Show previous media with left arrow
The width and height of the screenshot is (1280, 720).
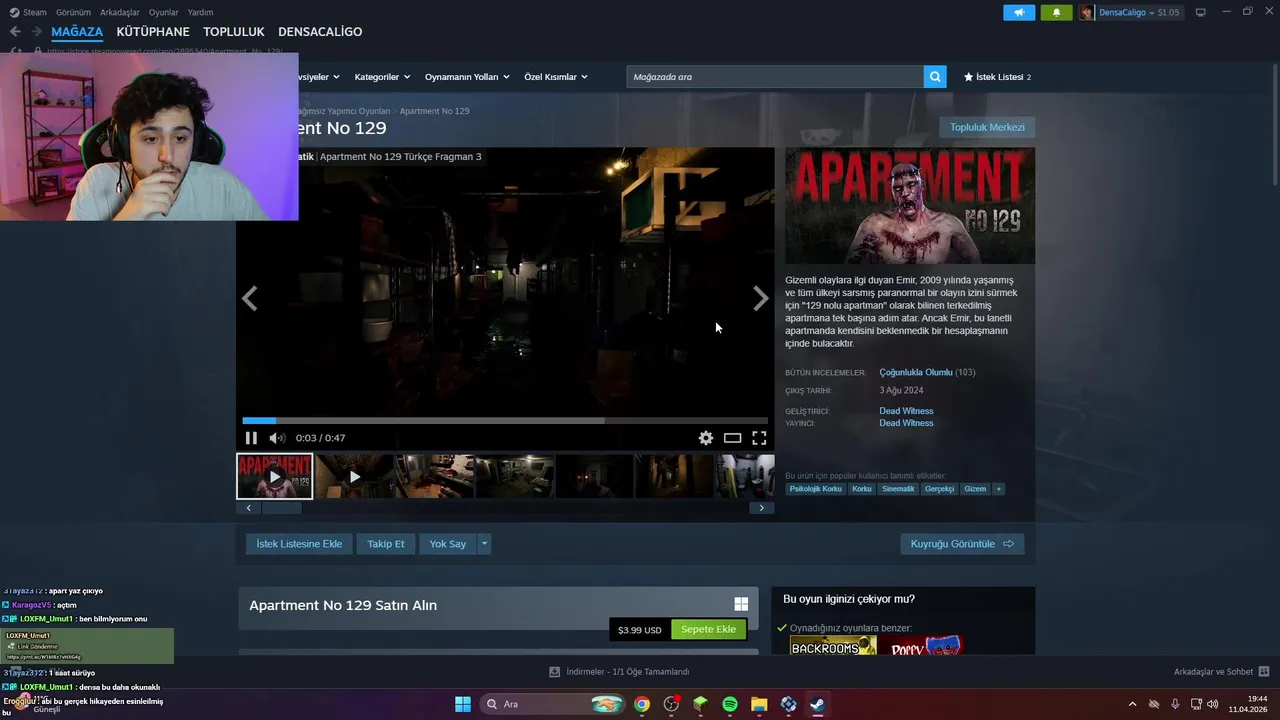249,298
